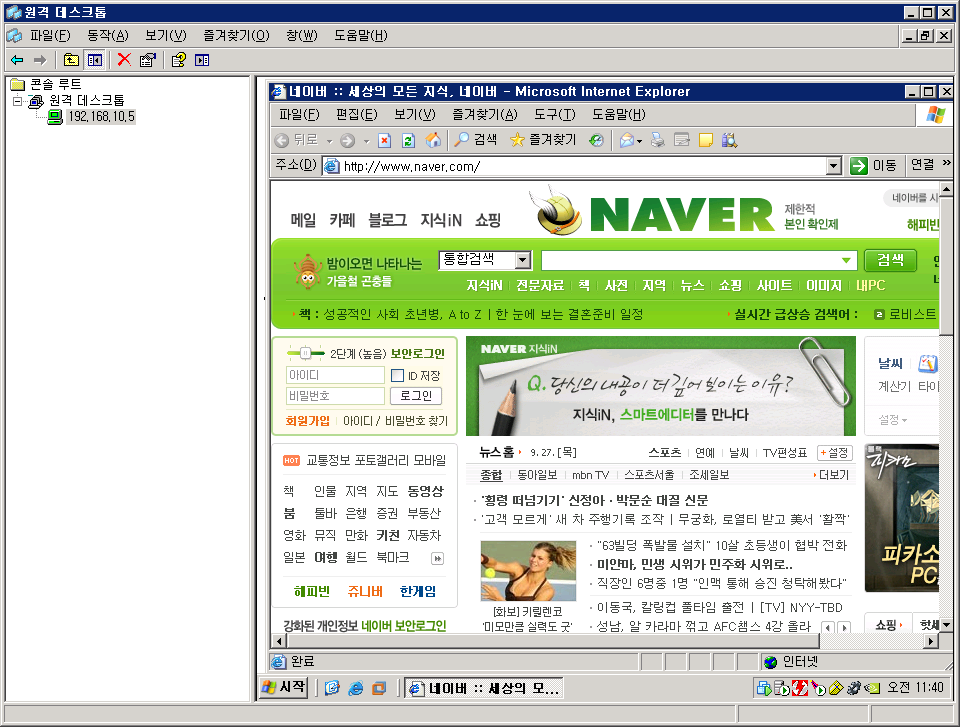This screenshot has width=960, height=727.
Task: Open IE 도움말(H) menu
Action: [x=618, y=115]
